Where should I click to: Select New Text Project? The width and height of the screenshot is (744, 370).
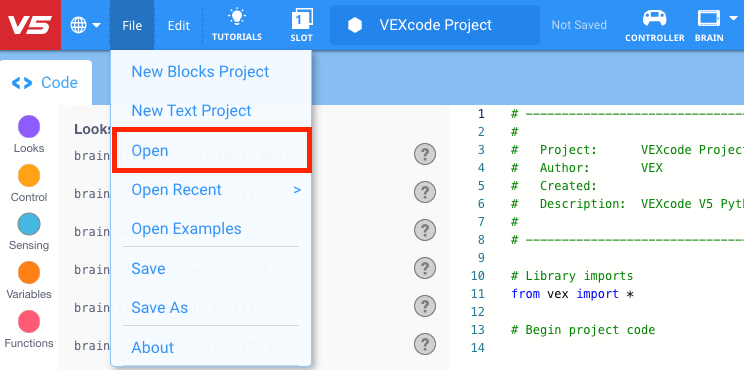[x=191, y=111]
